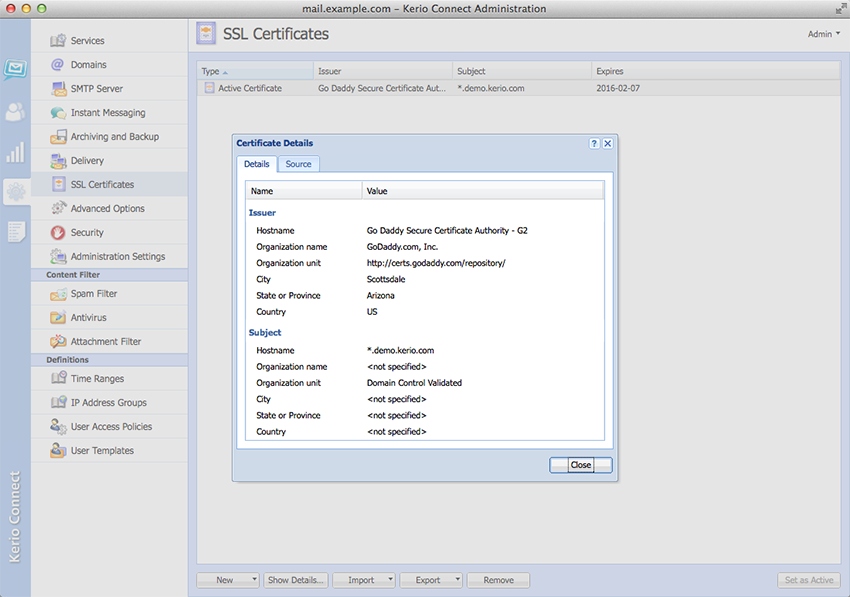This screenshot has height=597, width=850.
Task: Open the Admin user menu
Action: pos(823,34)
